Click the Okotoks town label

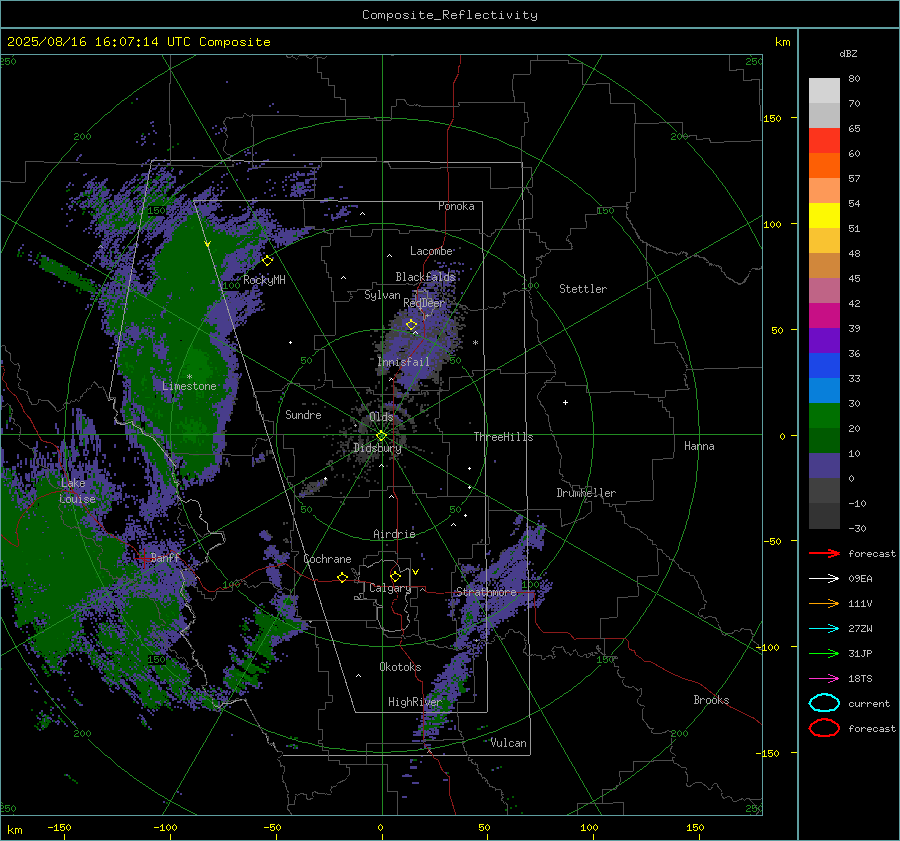tap(400, 667)
